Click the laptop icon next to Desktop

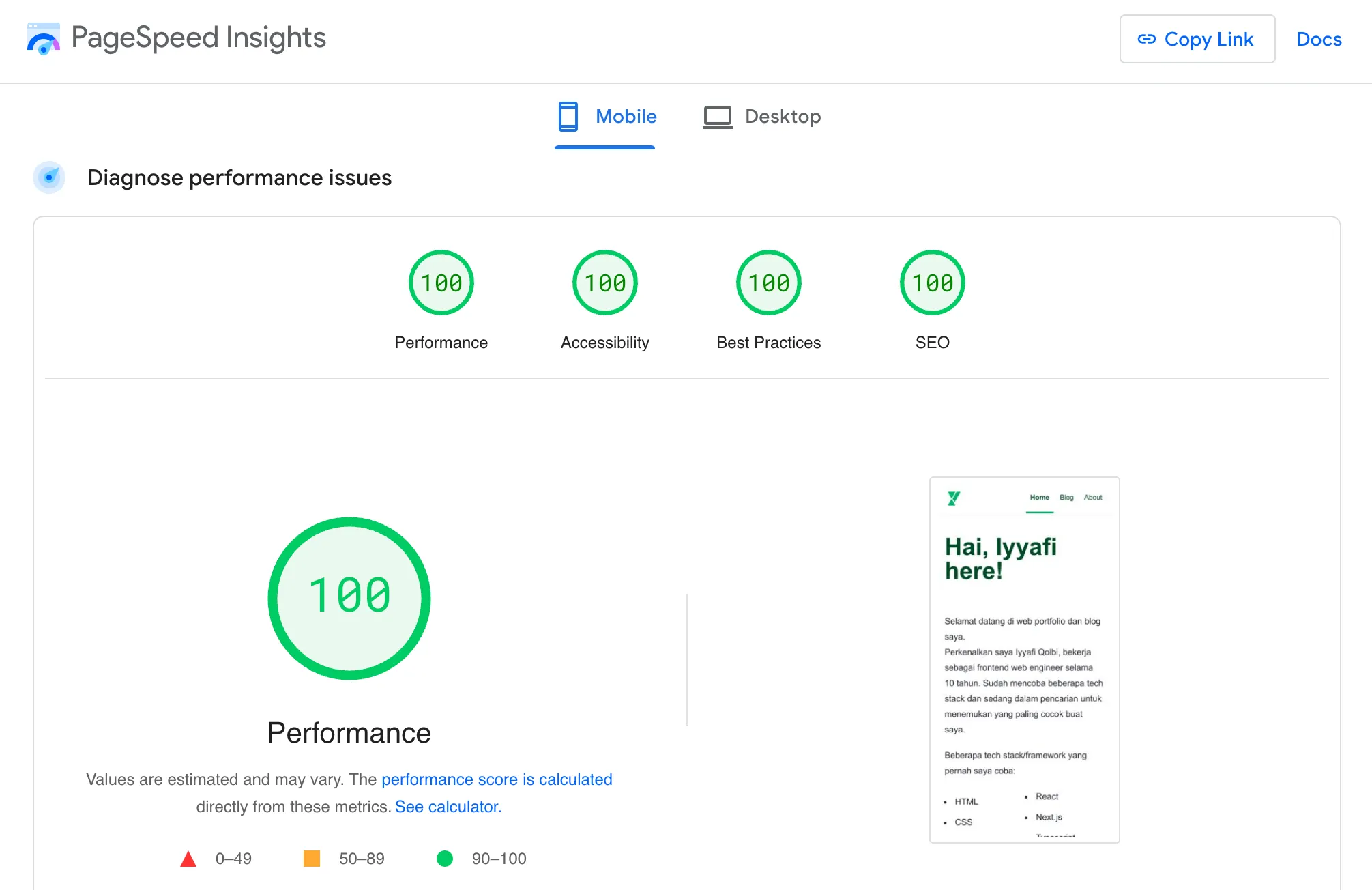click(716, 116)
